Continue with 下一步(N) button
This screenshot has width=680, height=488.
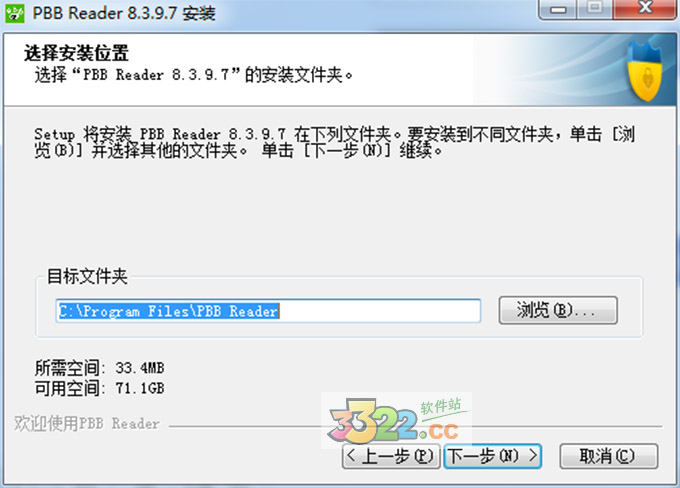click(493, 456)
